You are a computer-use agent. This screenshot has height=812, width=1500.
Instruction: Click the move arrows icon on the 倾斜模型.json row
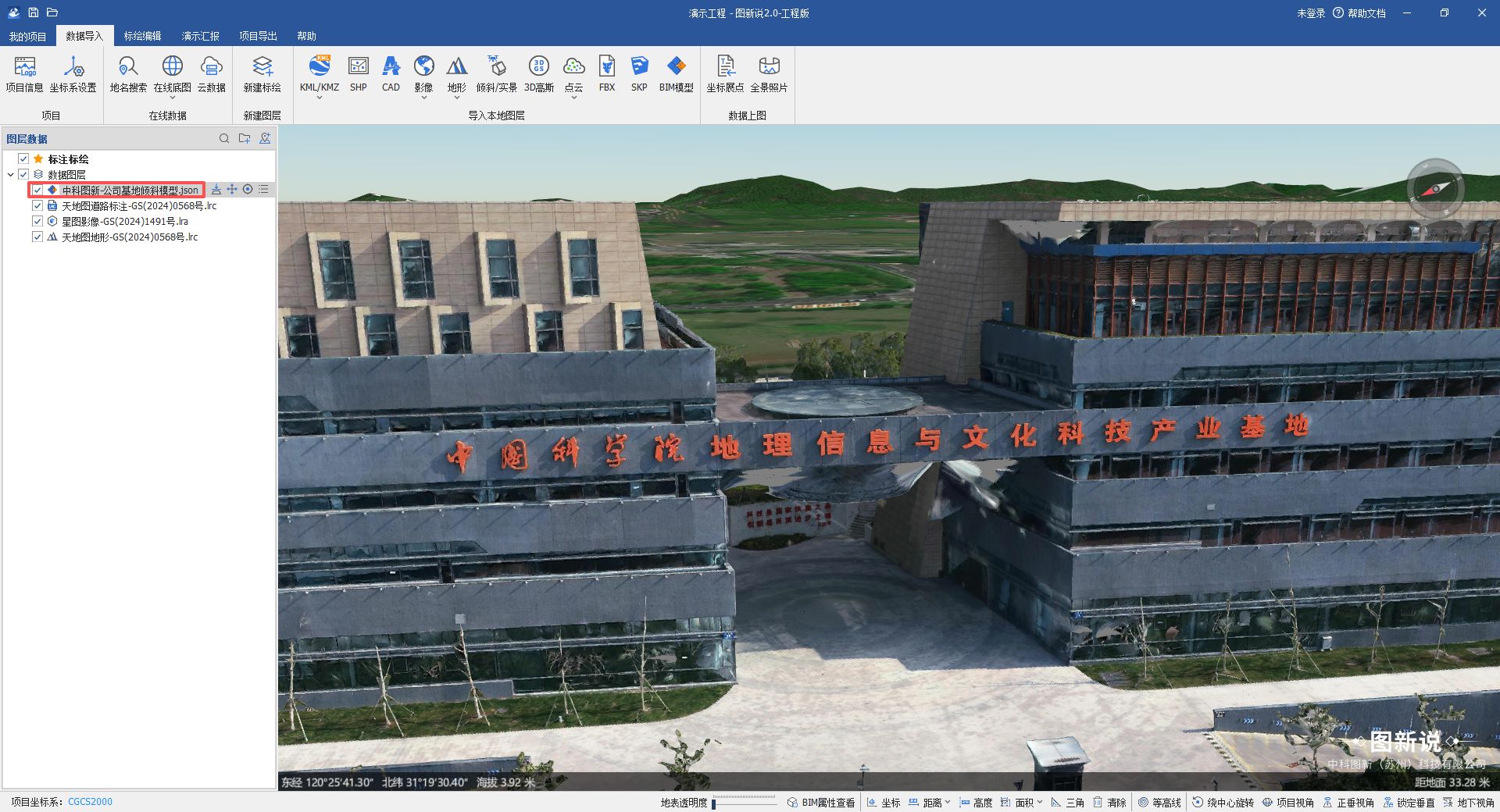pos(232,190)
